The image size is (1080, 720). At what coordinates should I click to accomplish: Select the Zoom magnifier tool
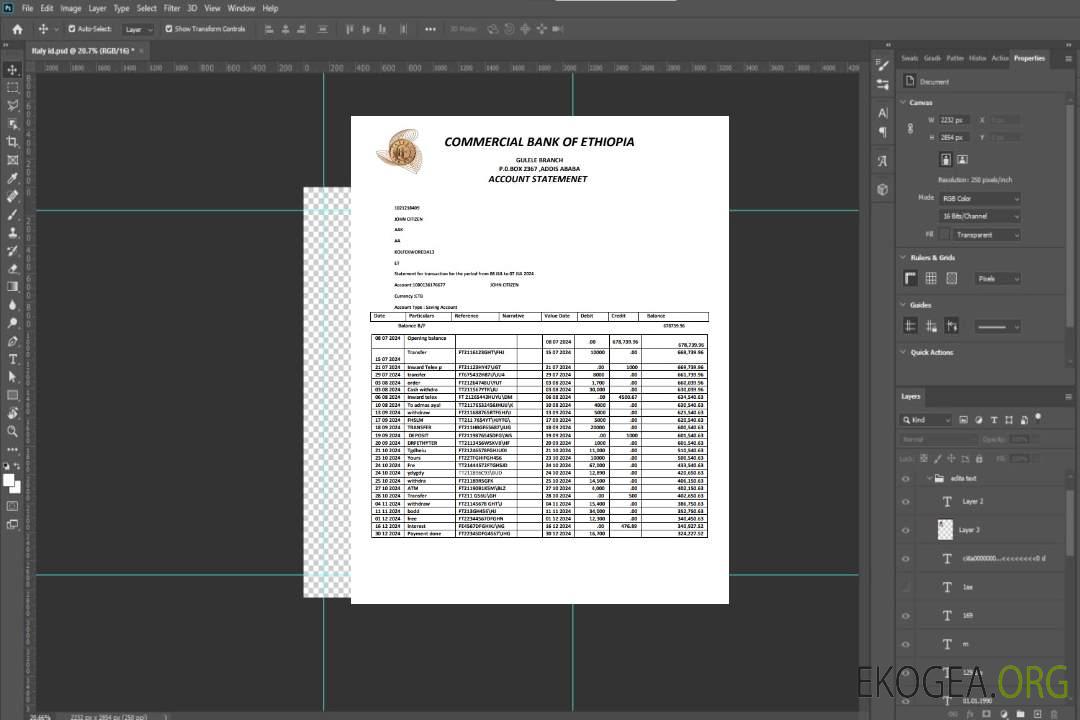[x=12, y=431]
